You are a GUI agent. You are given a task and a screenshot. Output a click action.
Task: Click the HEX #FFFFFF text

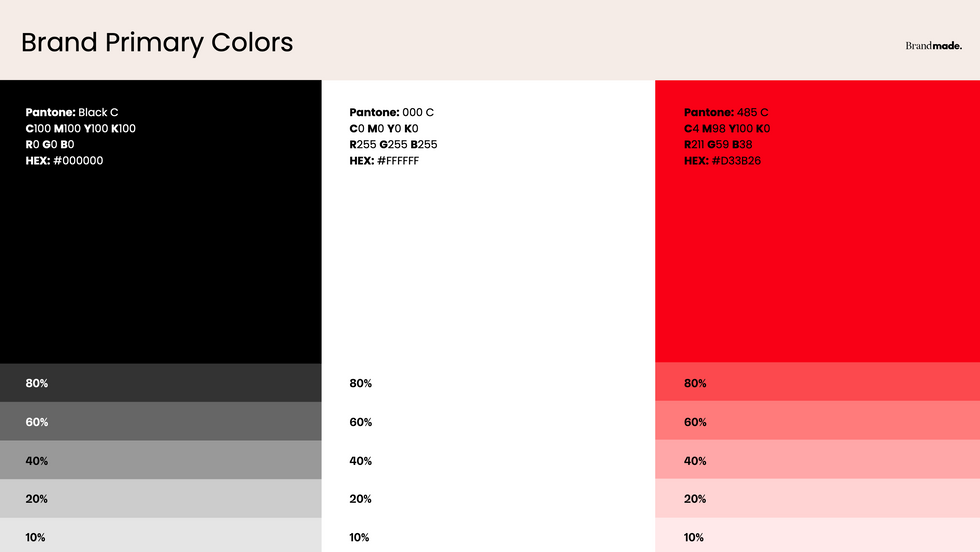tap(384, 160)
